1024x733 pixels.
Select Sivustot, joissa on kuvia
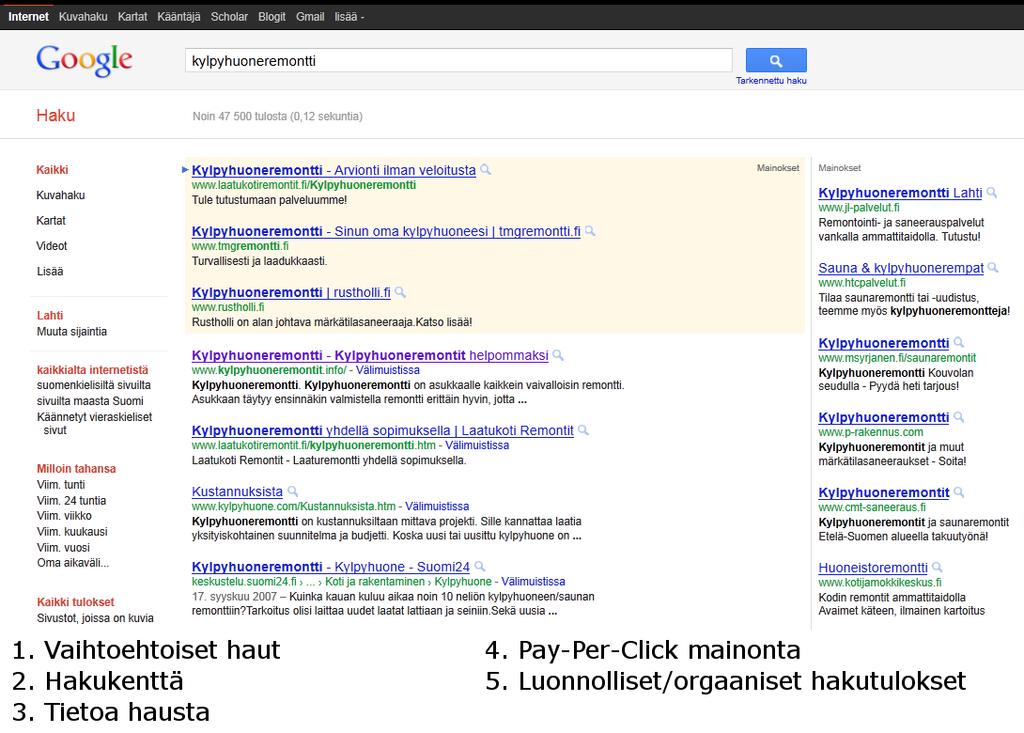tap(95, 618)
